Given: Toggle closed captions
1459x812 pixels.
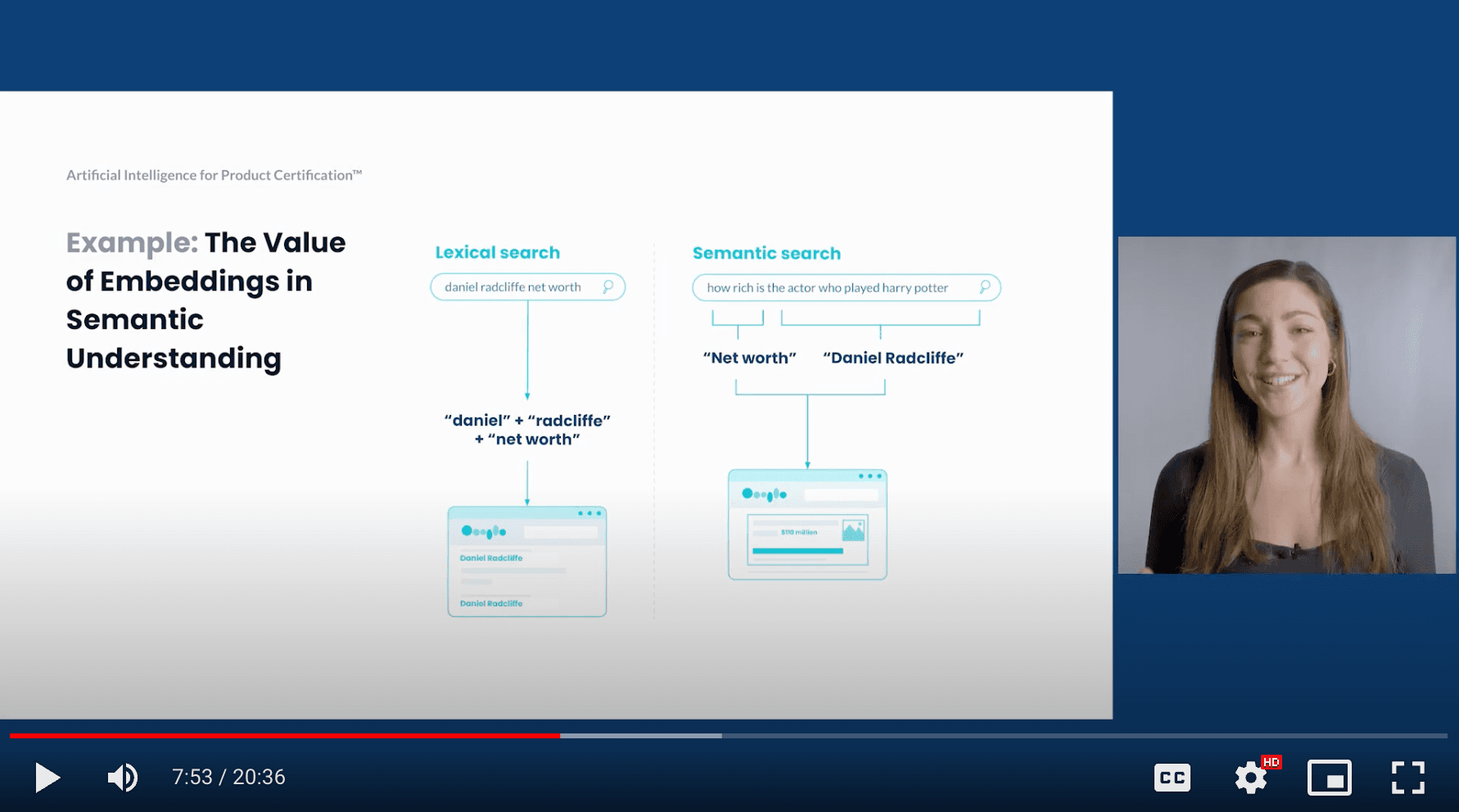Looking at the screenshot, I should click(x=1172, y=778).
